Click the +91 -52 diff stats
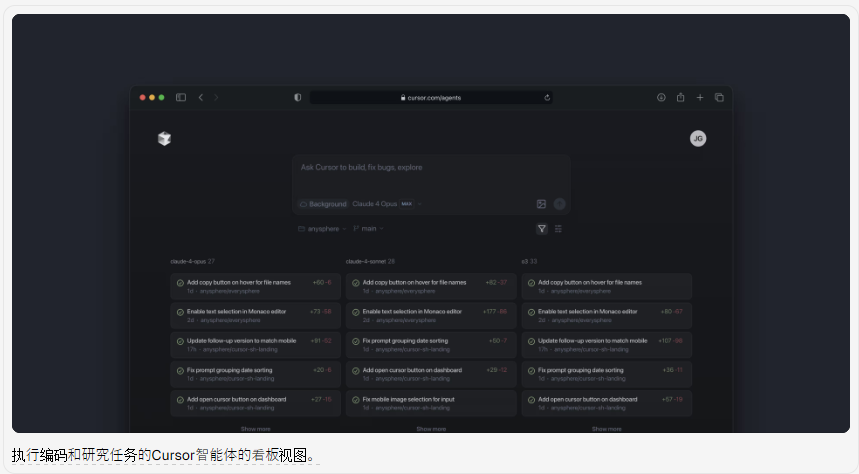 321,340
